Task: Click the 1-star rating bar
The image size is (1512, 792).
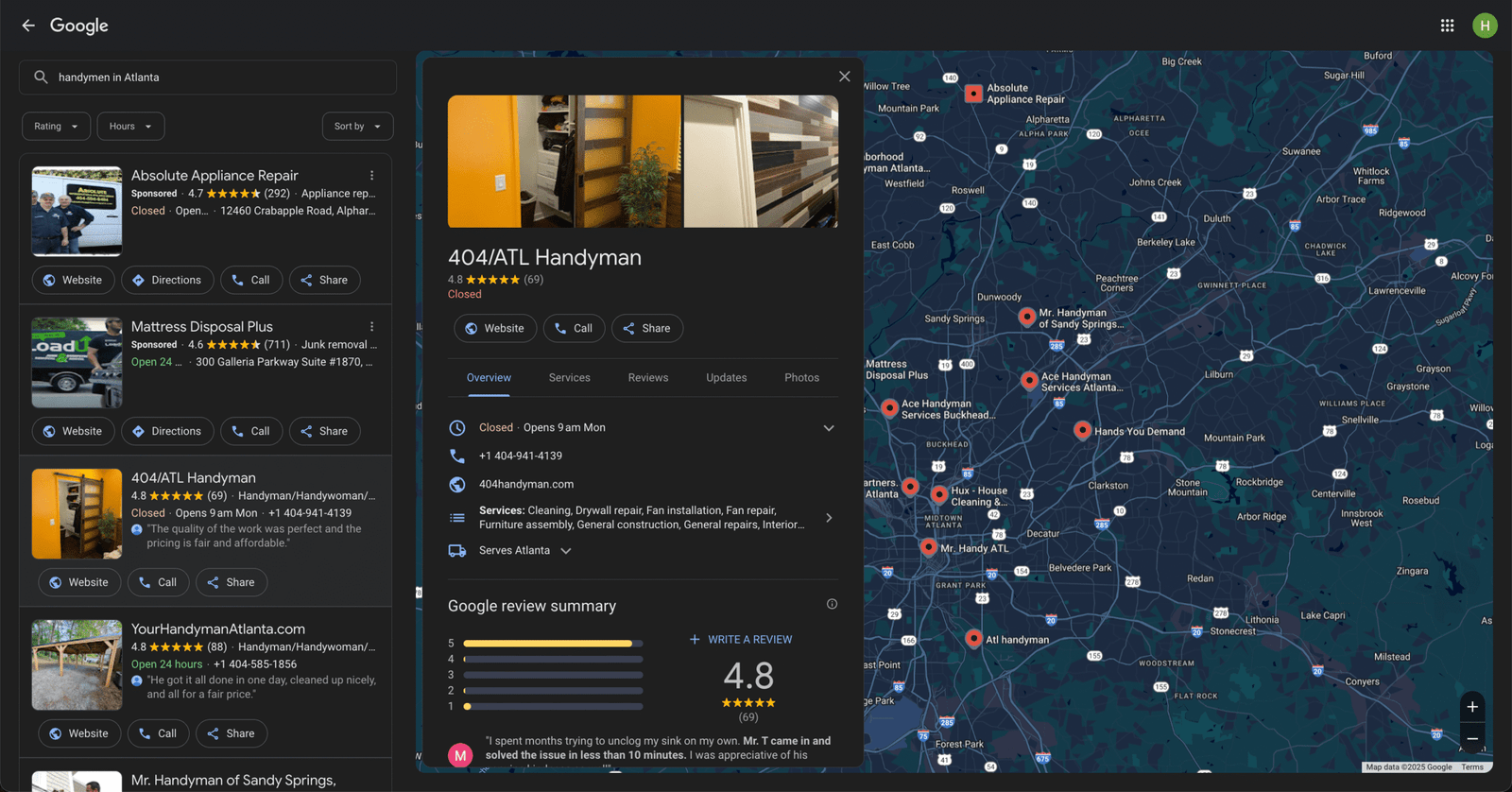Action: (x=553, y=706)
